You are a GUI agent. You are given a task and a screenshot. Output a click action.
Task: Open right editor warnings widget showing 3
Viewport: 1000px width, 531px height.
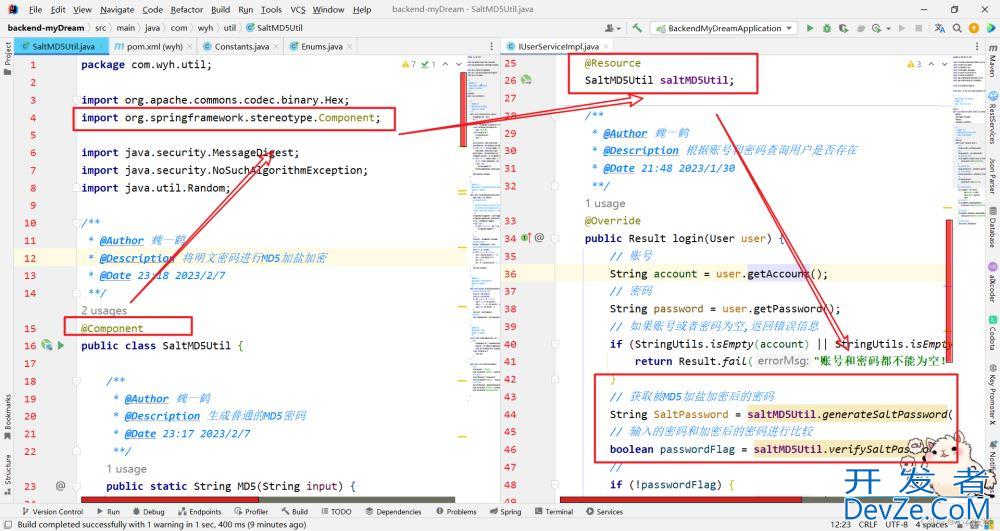point(913,64)
